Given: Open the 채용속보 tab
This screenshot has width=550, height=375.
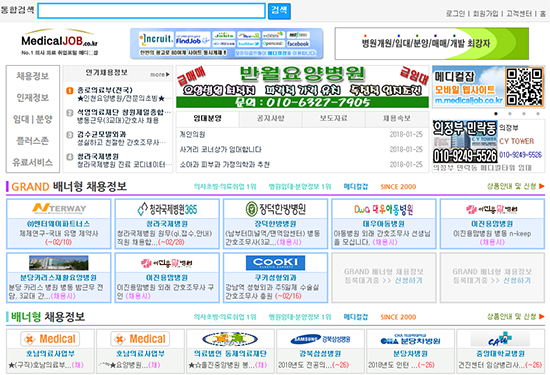Looking at the screenshot, I should [x=397, y=119].
